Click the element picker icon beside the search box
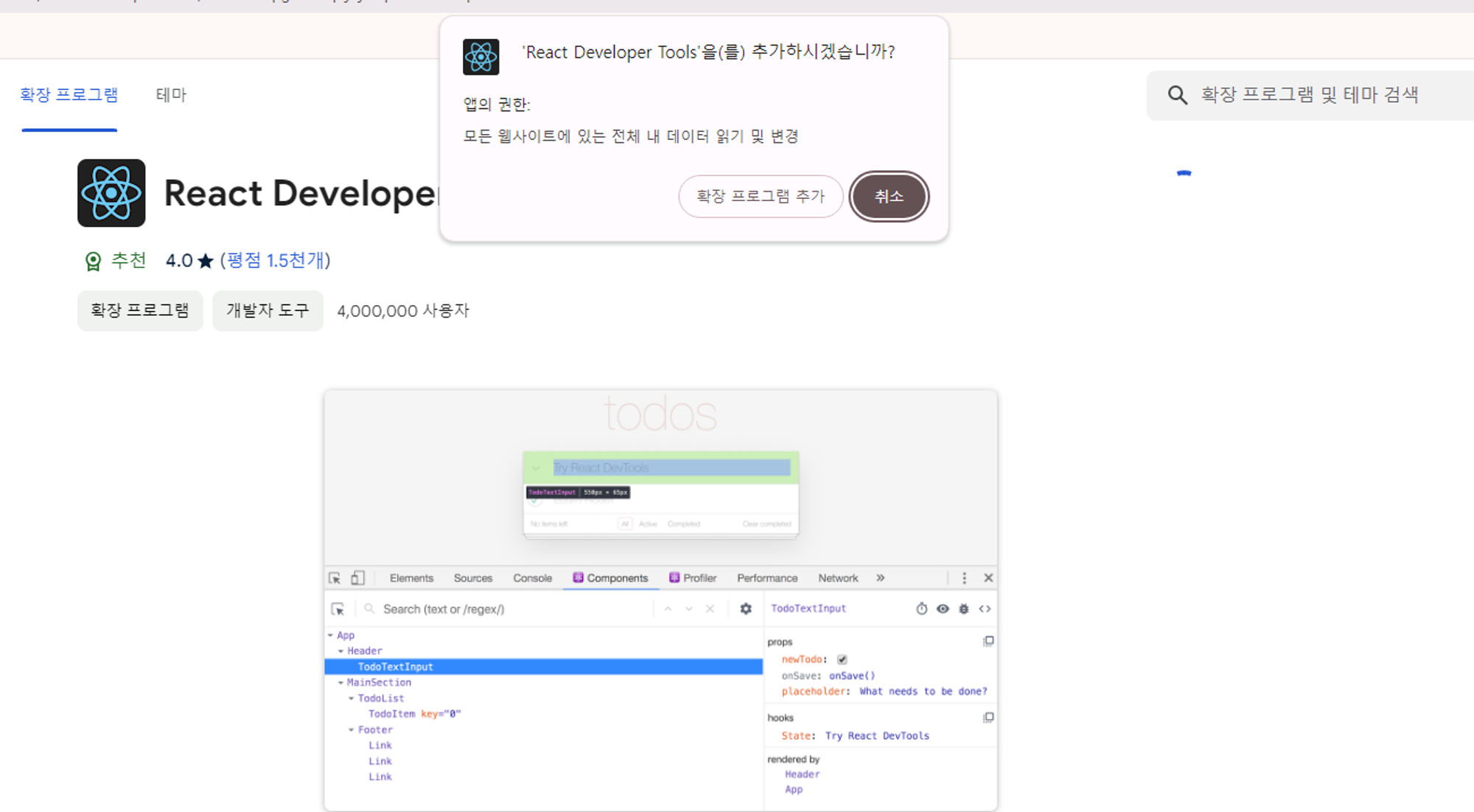 [x=338, y=609]
